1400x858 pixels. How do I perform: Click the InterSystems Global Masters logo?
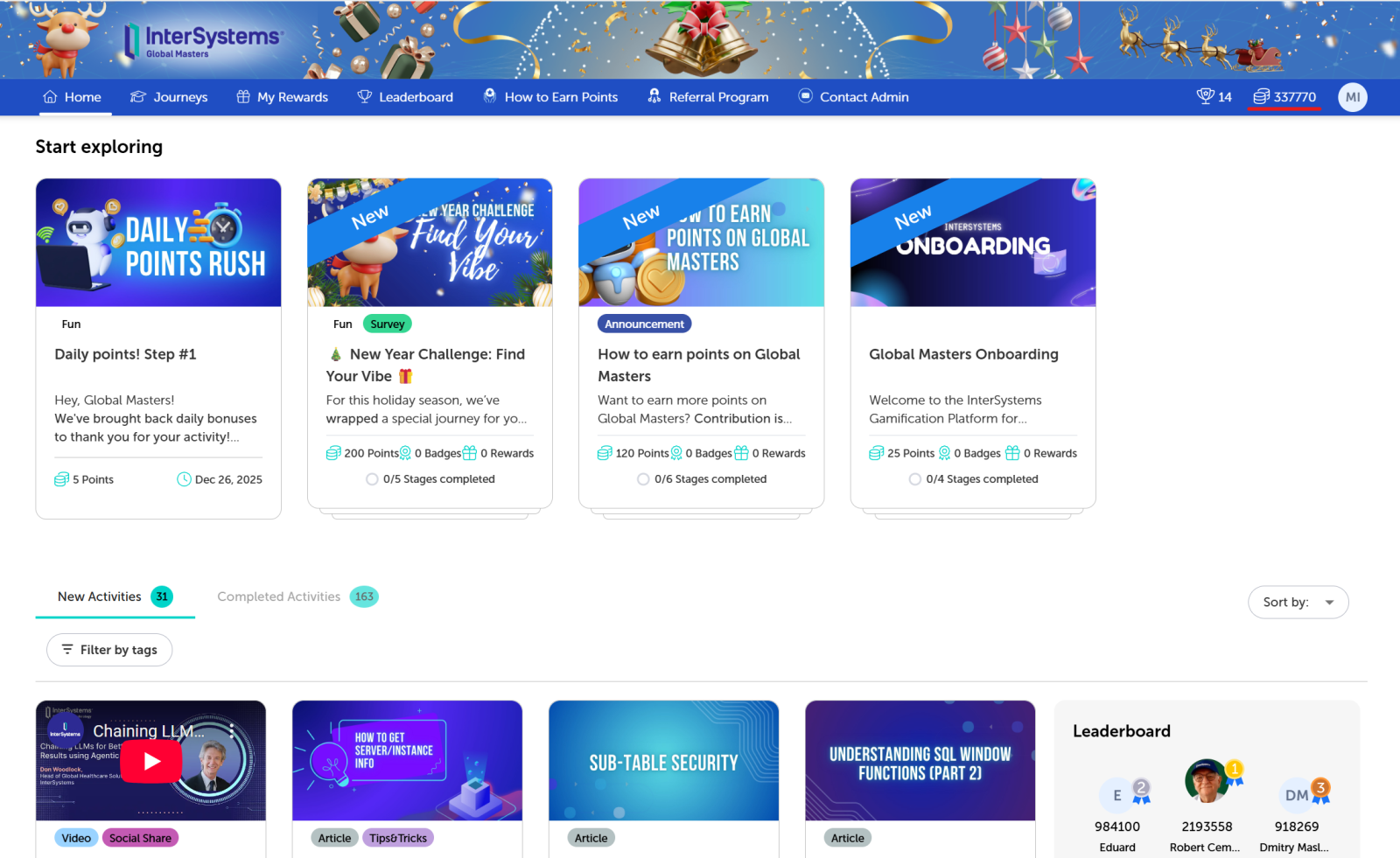point(202,41)
